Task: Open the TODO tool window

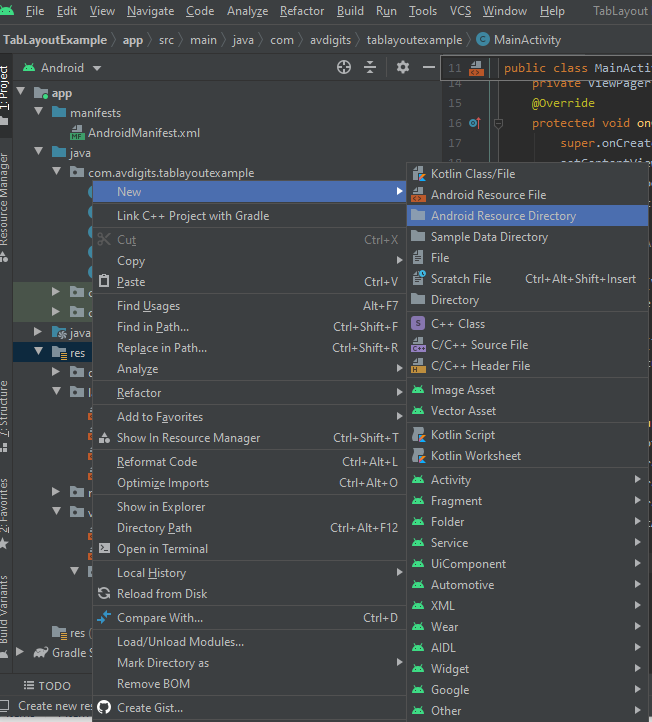Action: (47, 686)
